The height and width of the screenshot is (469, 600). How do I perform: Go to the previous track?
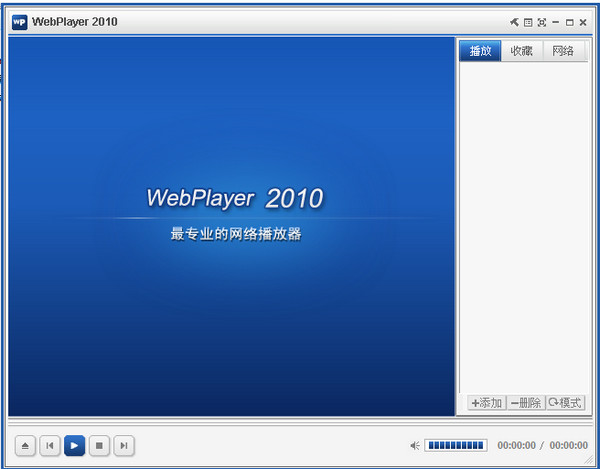point(50,446)
